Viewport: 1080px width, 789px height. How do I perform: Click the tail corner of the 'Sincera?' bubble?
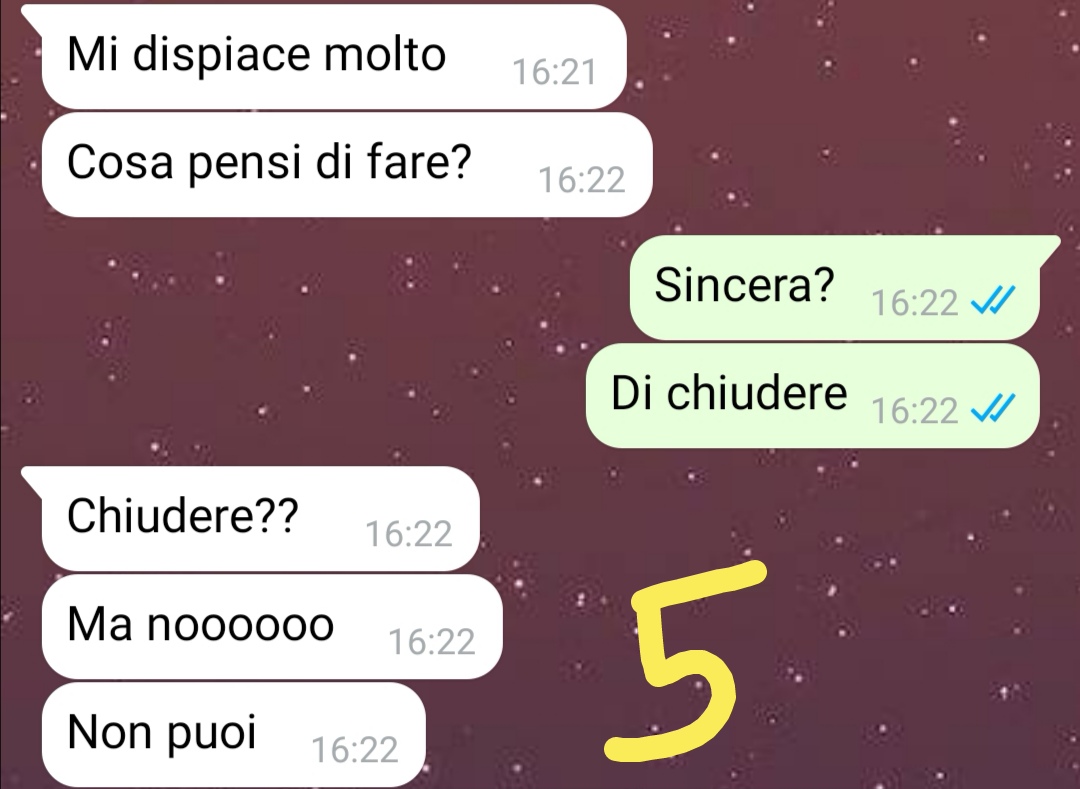click(1048, 244)
